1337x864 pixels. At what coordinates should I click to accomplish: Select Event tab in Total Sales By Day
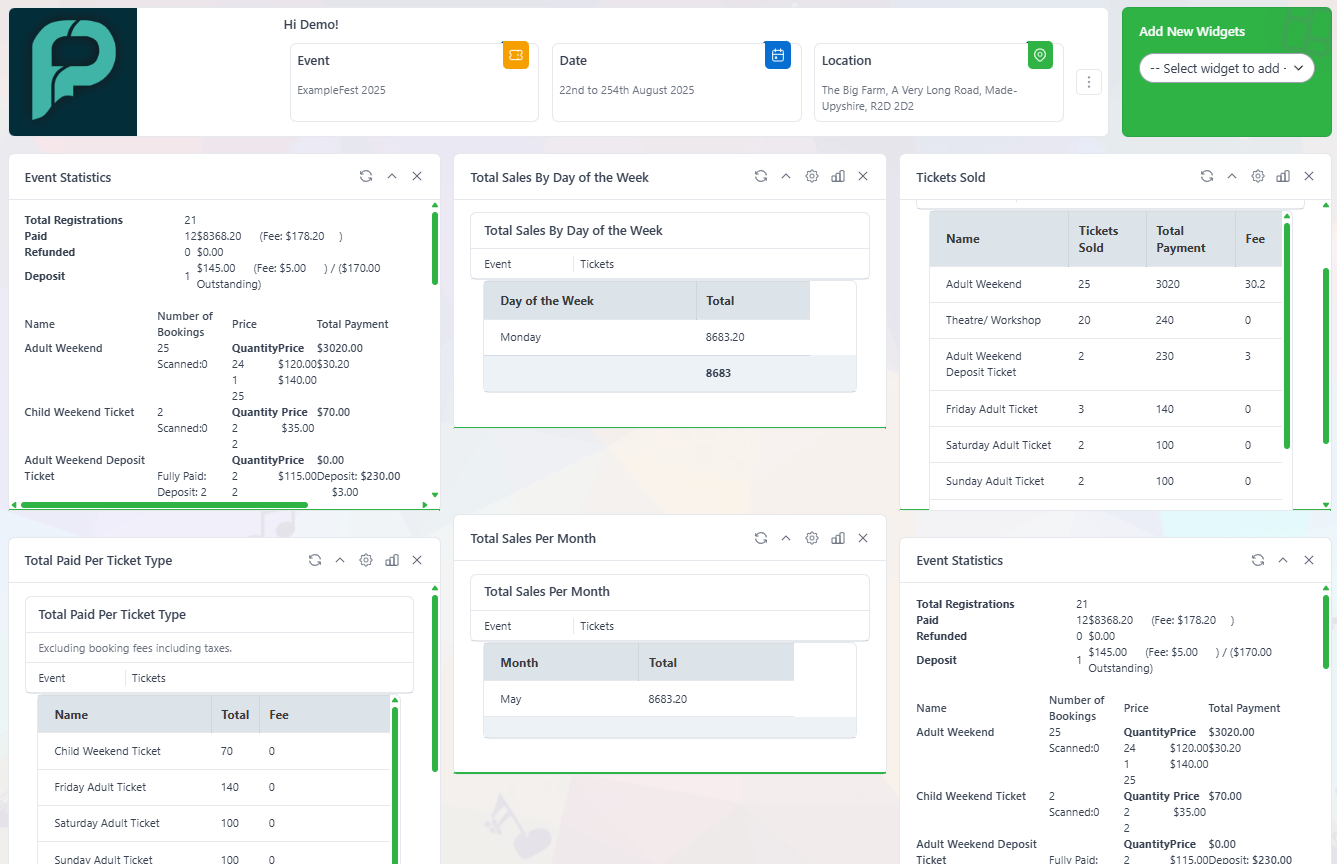(x=498, y=264)
